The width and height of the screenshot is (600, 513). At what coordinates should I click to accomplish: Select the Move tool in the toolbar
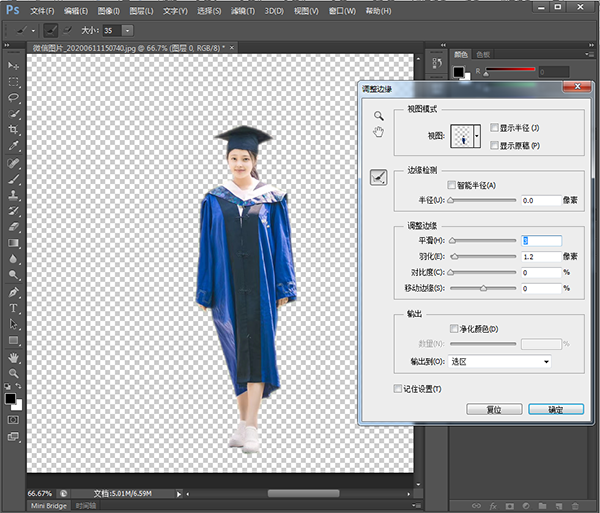coord(14,65)
